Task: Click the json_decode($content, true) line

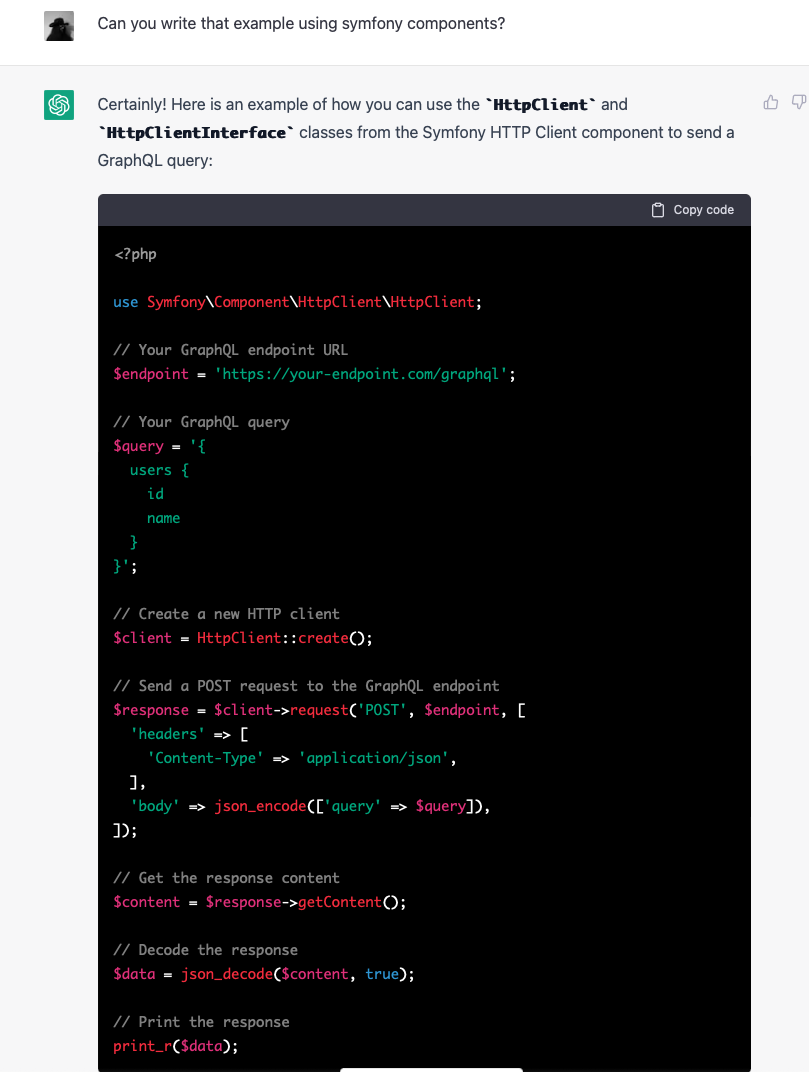Action: [264, 974]
